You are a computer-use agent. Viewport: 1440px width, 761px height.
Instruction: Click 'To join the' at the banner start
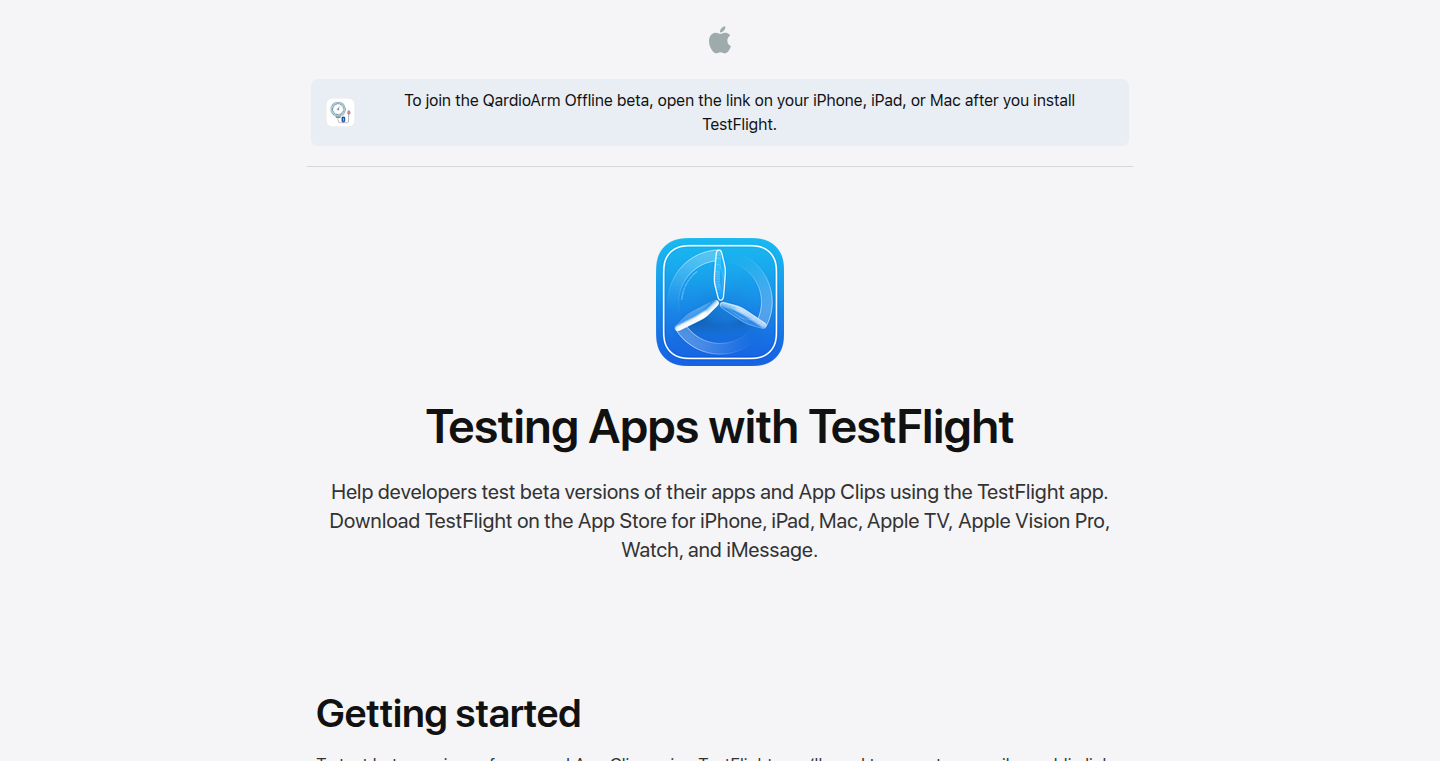(442, 100)
